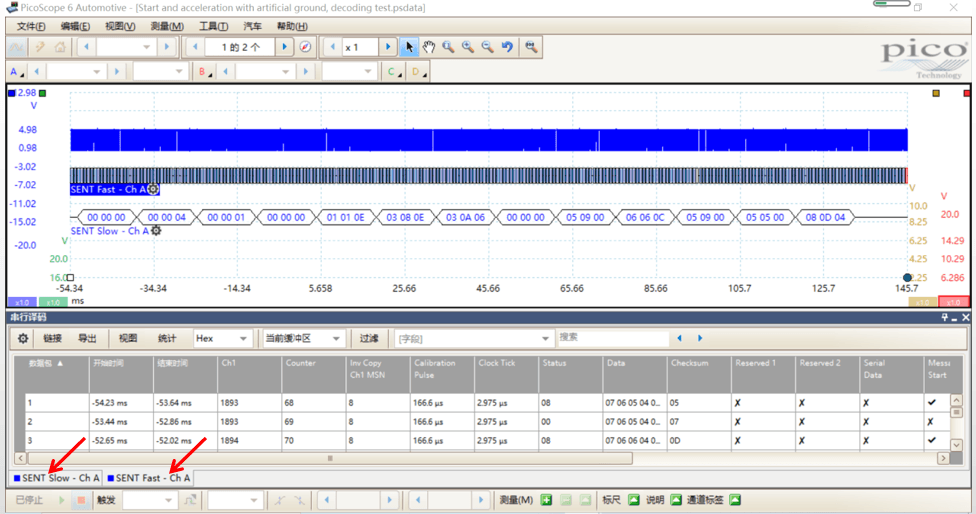This screenshot has height=514, width=976.
Task: Toggle the rulers legend green button
Action: tap(634, 500)
